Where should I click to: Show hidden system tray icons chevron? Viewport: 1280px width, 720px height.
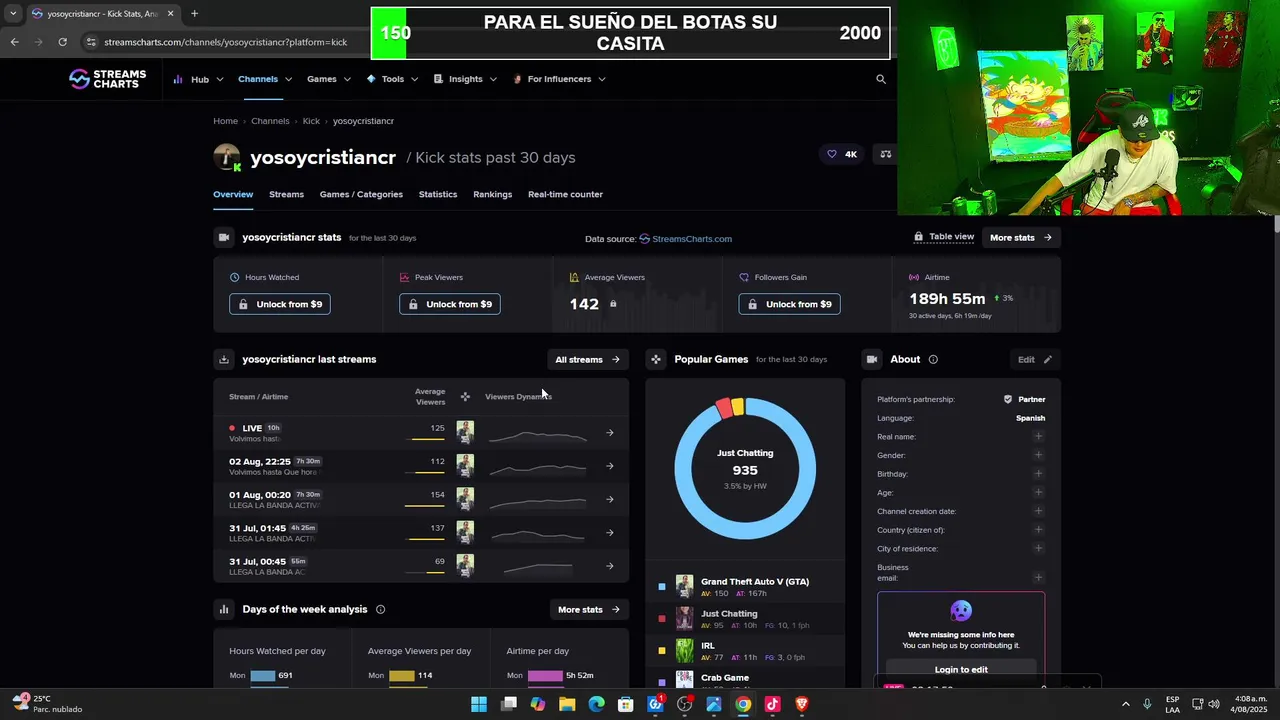pyautogui.click(x=1125, y=704)
